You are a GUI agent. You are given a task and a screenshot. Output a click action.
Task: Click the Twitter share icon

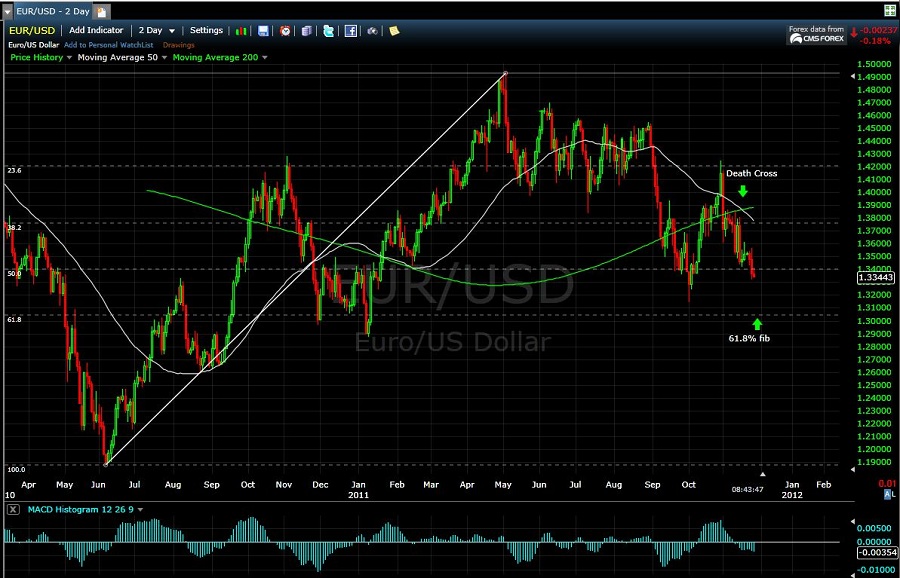(x=328, y=31)
